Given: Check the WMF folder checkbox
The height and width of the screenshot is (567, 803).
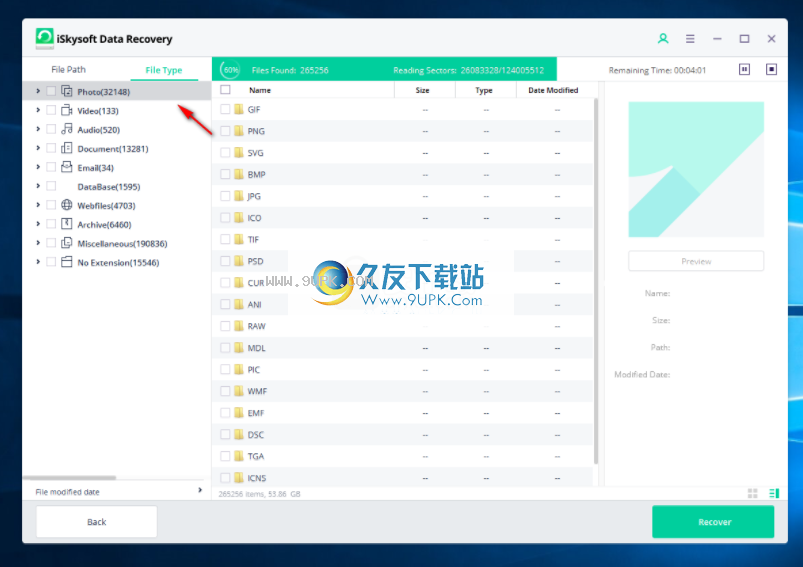Looking at the screenshot, I should [225, 391].
